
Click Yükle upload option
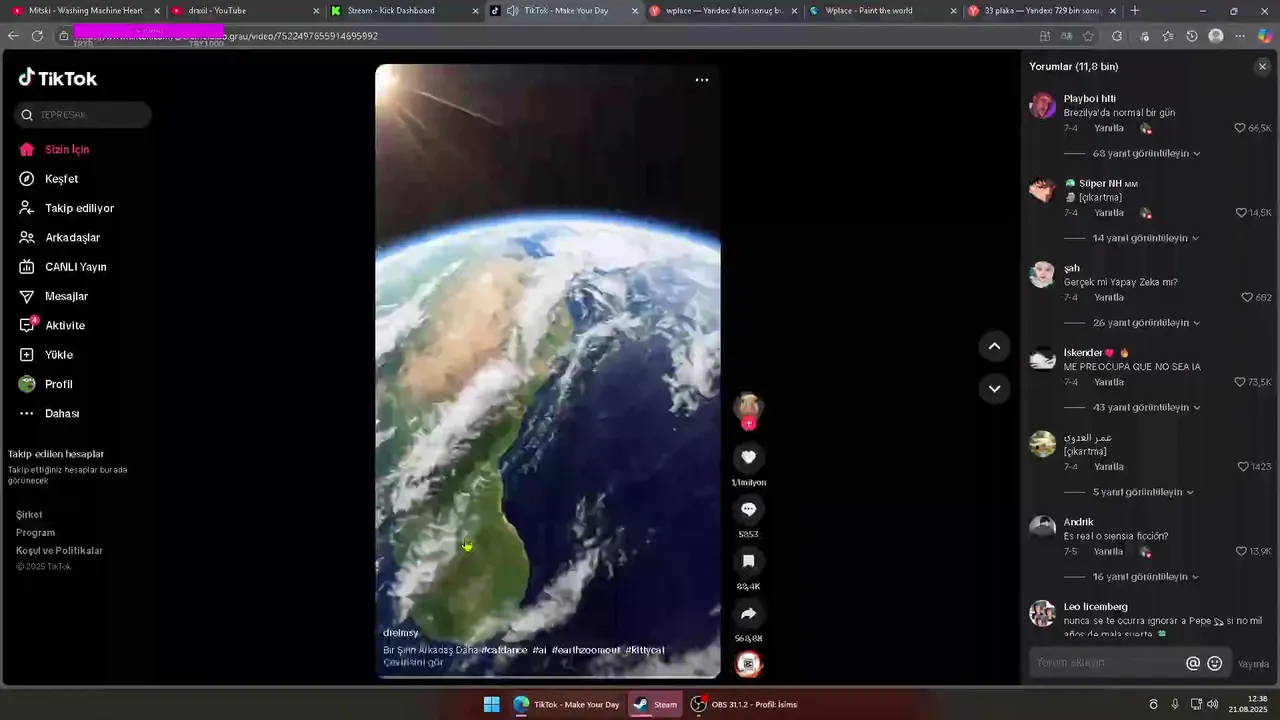click(x=59, y=355)
